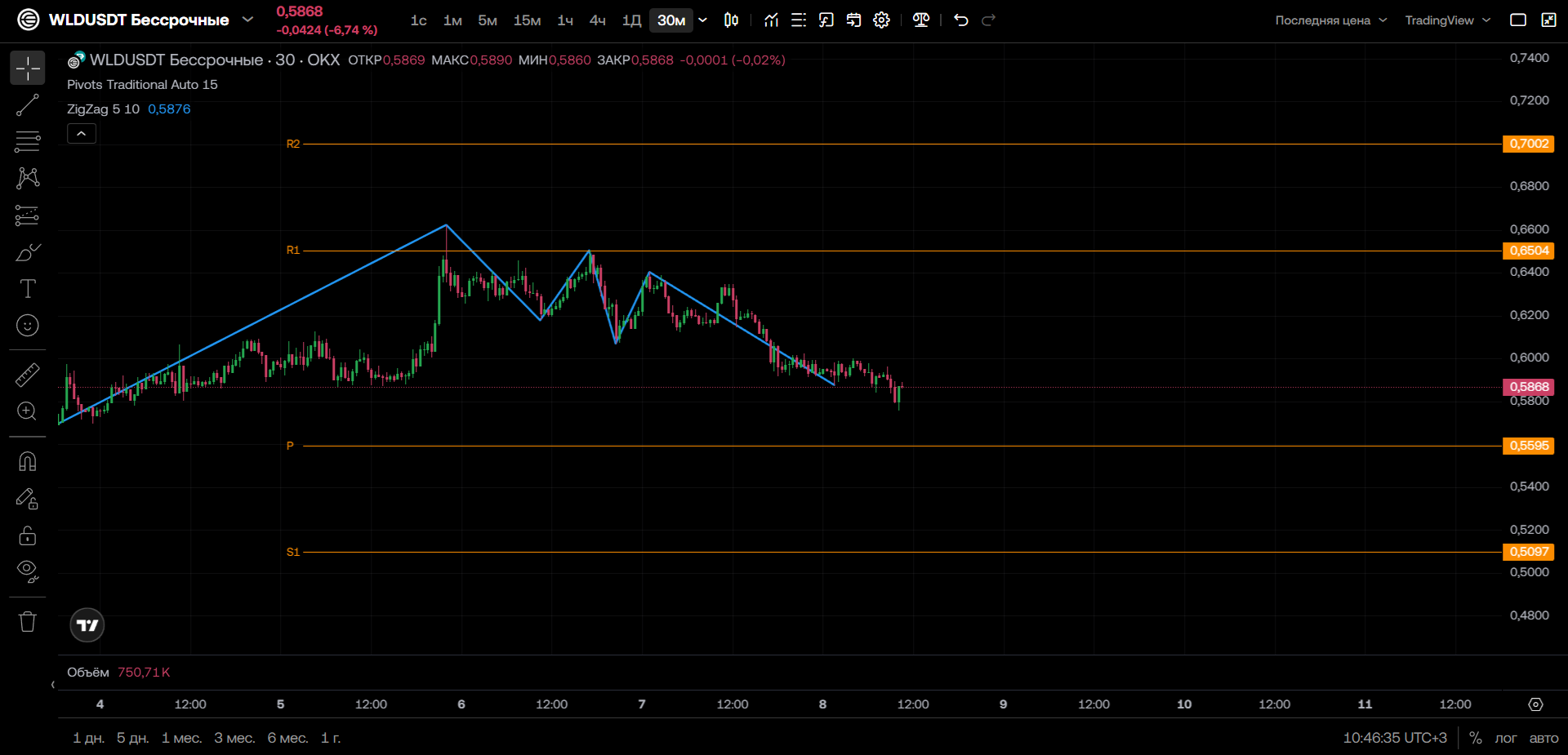Image resolution: width=1568 pixels, height=755 pixels.
Task: Toggle percent scale mode
Action: click(1475, 738)
